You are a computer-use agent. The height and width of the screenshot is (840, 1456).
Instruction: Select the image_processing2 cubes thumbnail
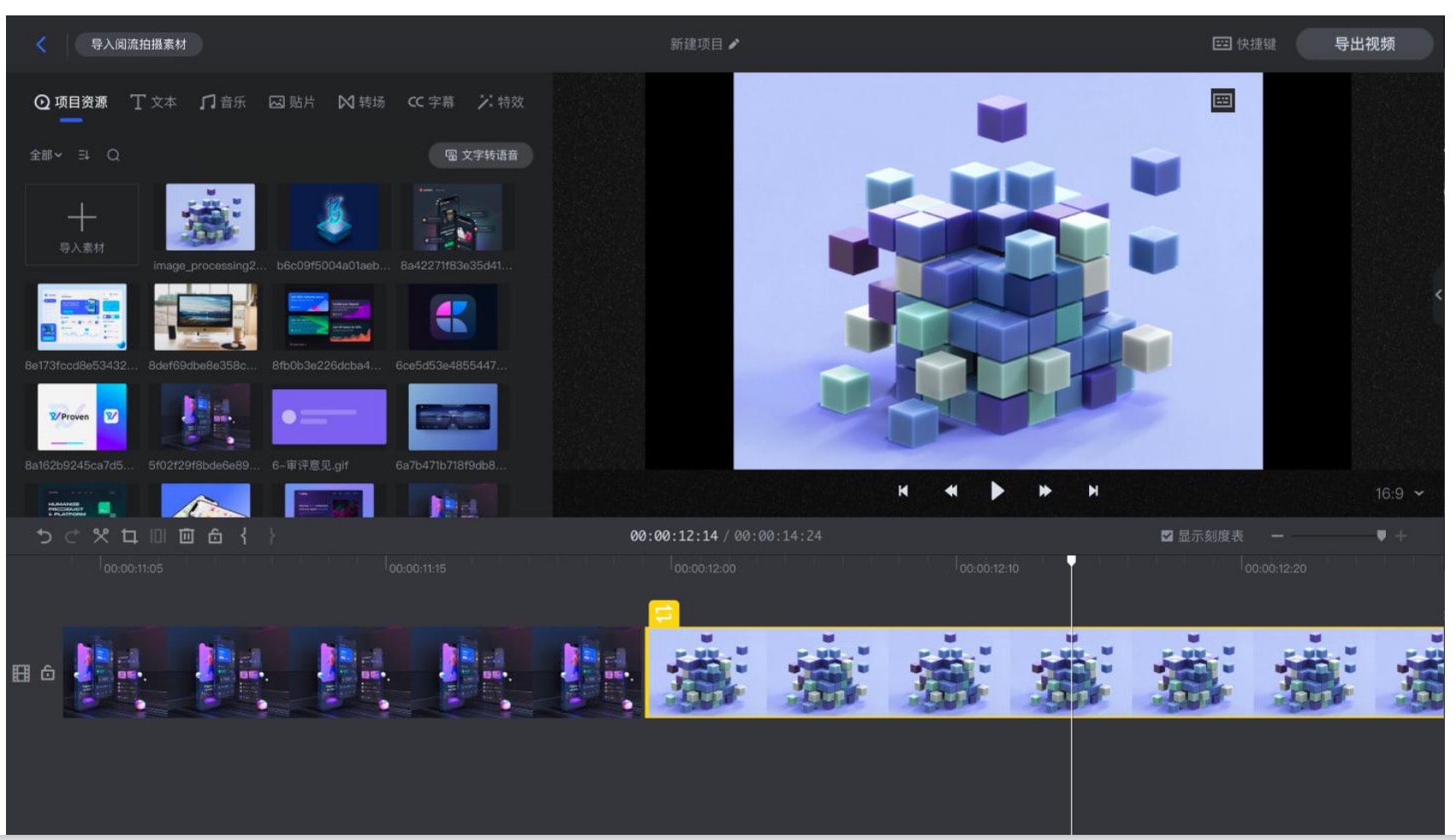point(210,217)
